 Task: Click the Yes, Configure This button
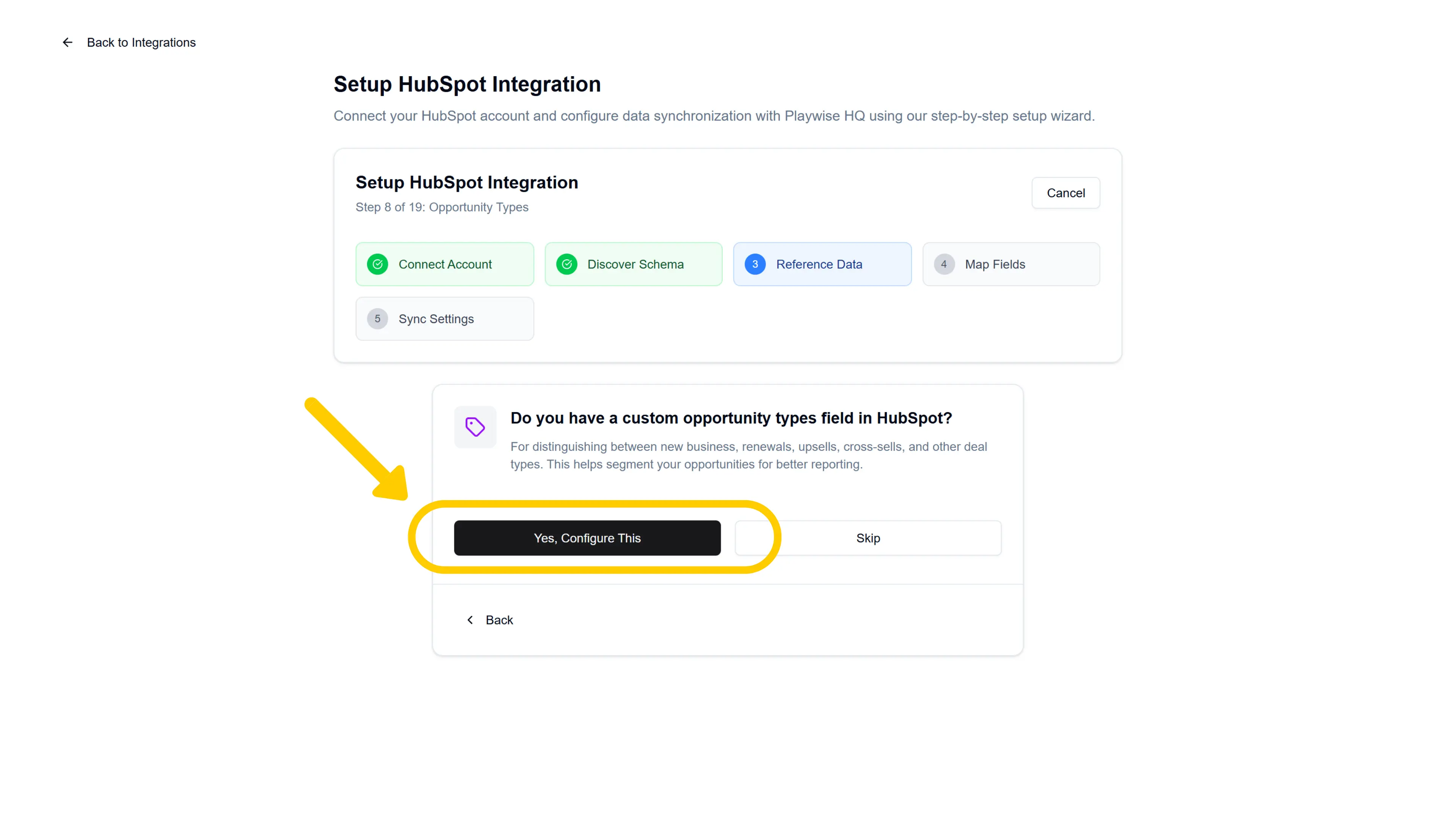(x=587, y=538)
